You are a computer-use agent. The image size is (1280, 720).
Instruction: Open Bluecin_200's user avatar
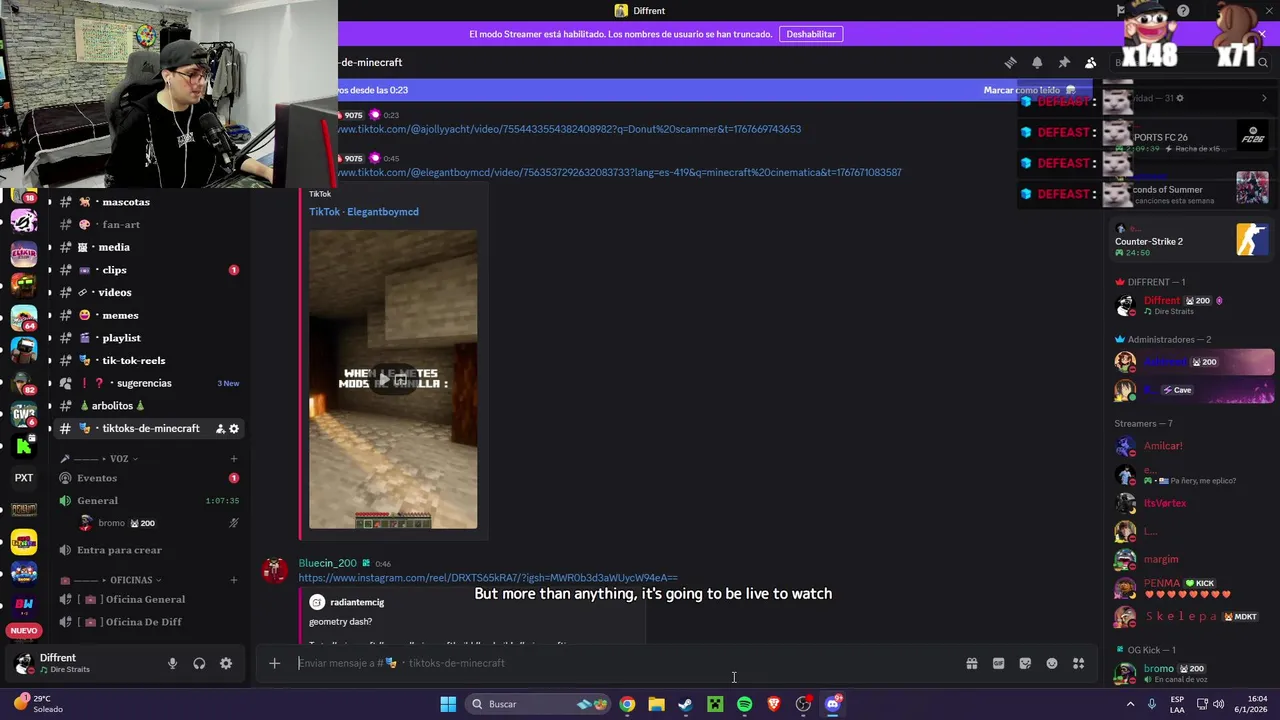(275, 570)
